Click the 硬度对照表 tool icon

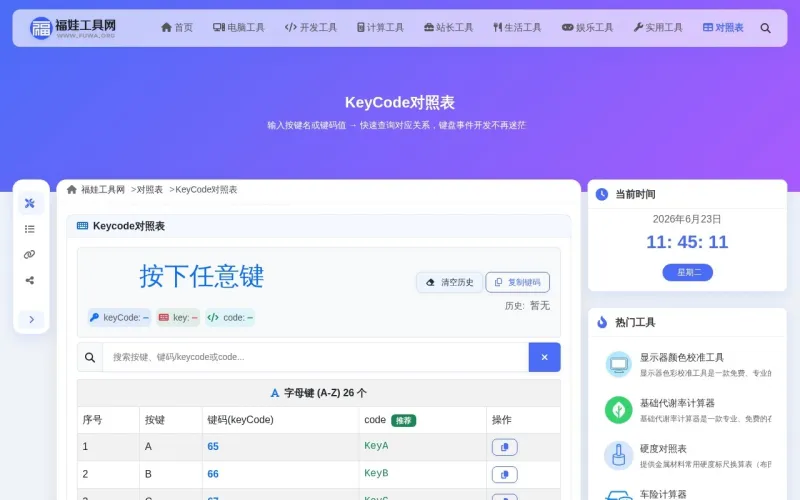tap(618, 456)
